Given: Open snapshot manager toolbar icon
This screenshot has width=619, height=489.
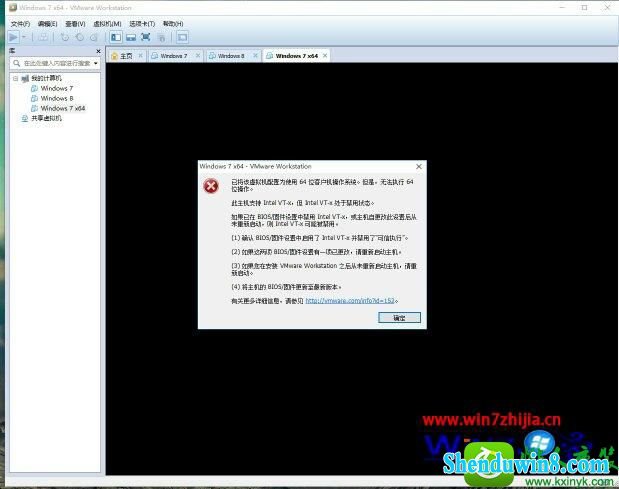Looking at the screenshot, I should tap(94, 37).
